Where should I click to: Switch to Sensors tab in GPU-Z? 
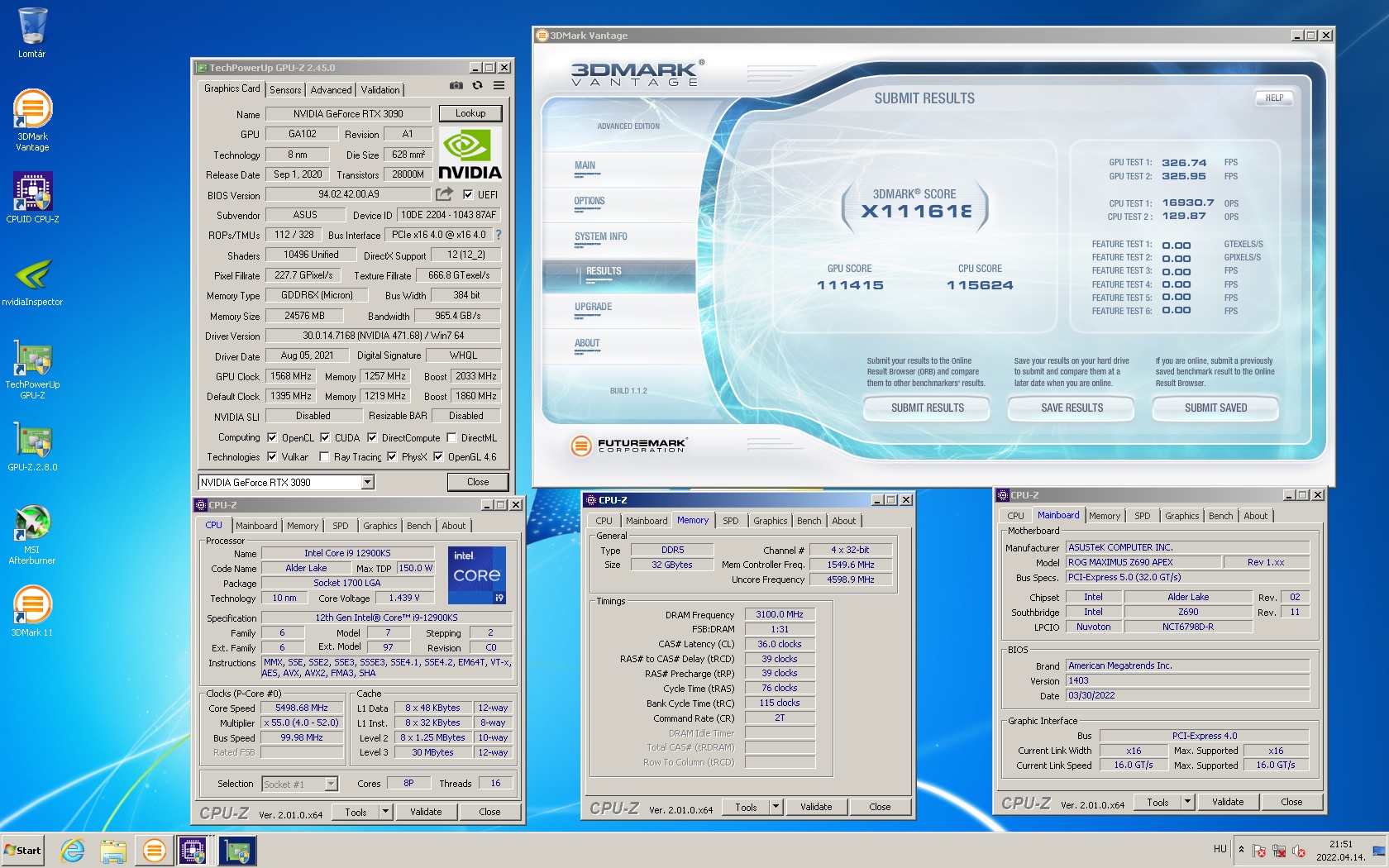tap(285, 89)
